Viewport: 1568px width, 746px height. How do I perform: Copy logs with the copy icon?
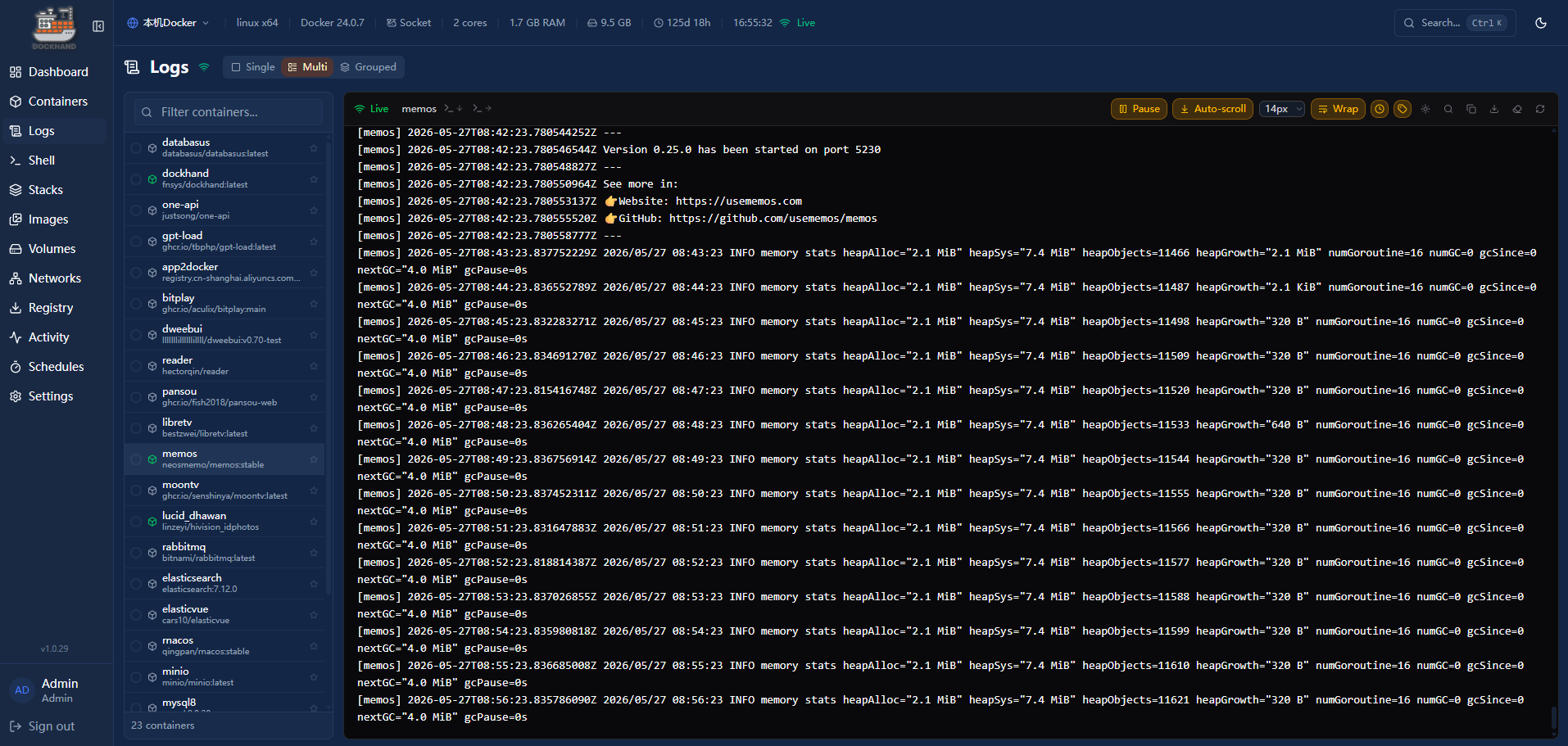1471,109
